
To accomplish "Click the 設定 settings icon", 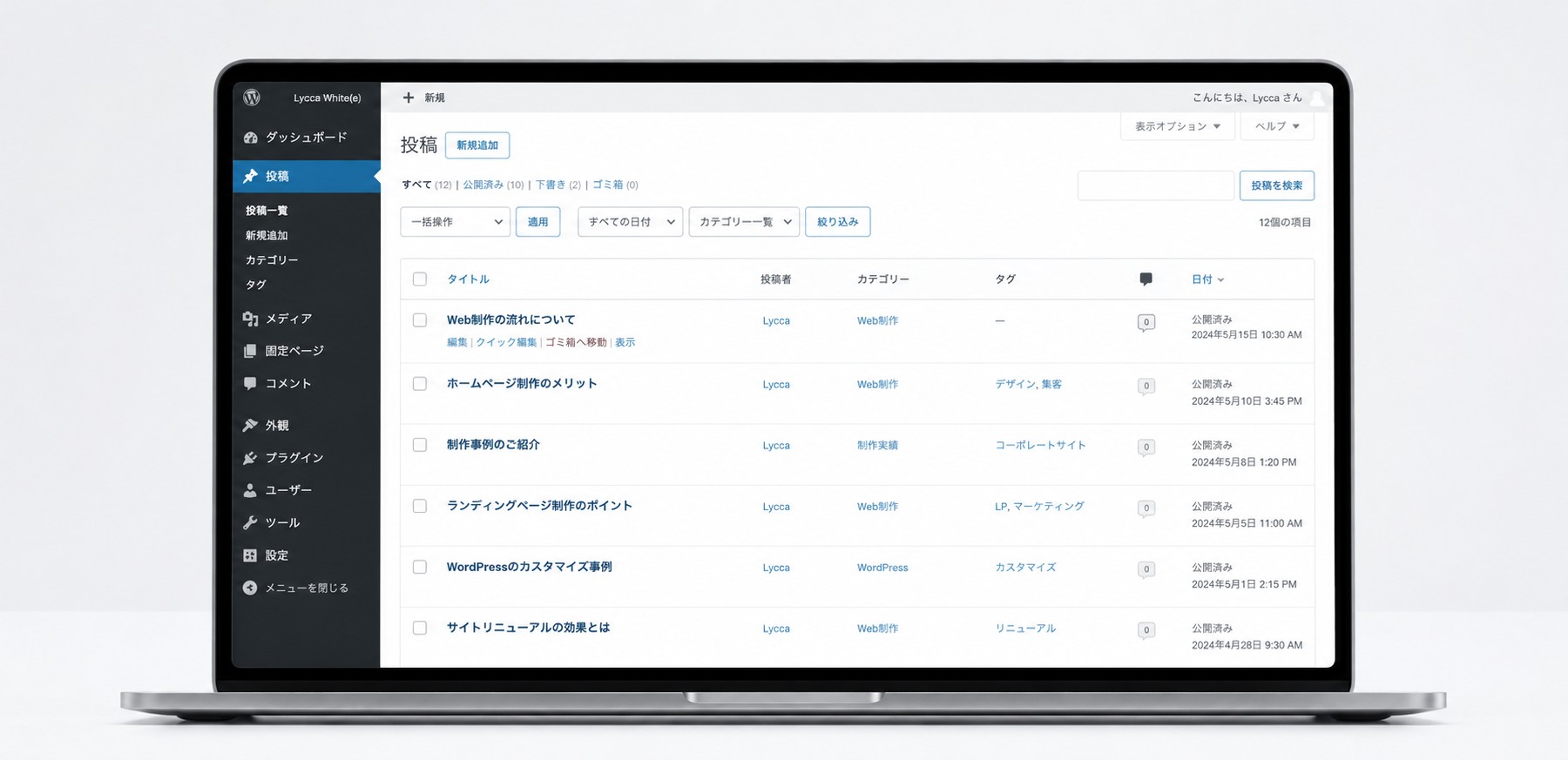I will click(251, 555).
